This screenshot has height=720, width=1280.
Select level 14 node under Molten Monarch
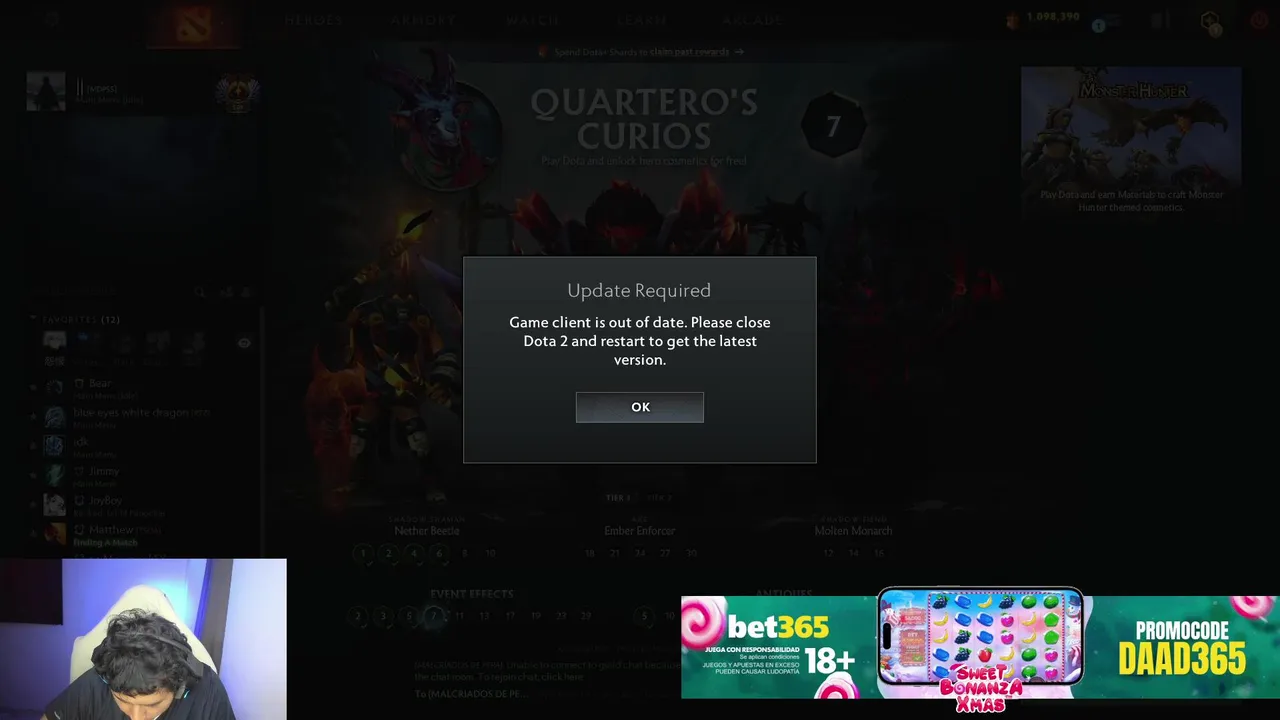point(853,553)
